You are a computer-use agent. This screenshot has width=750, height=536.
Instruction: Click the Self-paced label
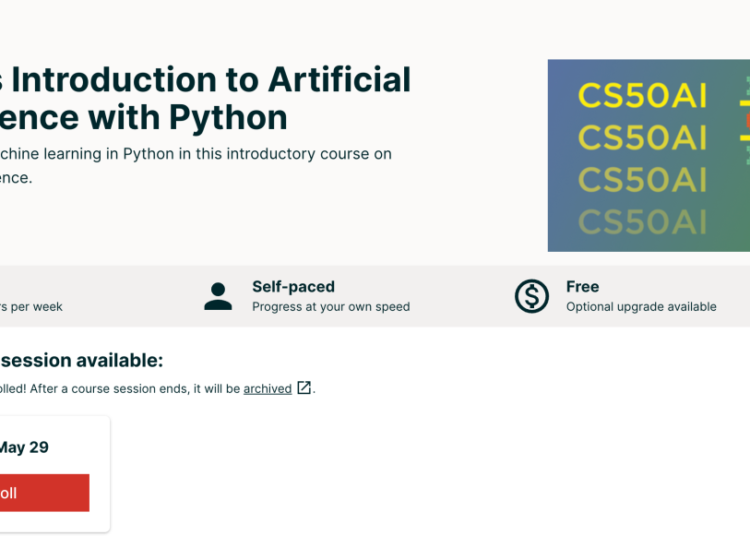click(x=293, y=287)
